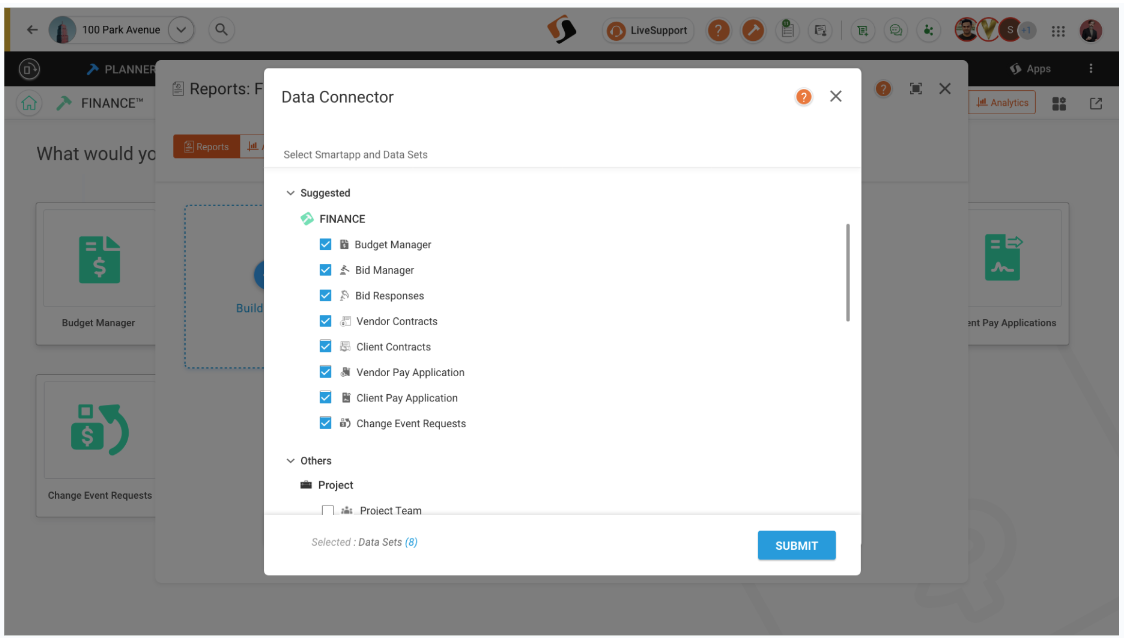Uncheck Vendor Pay Application checkbox

[325, 372]
